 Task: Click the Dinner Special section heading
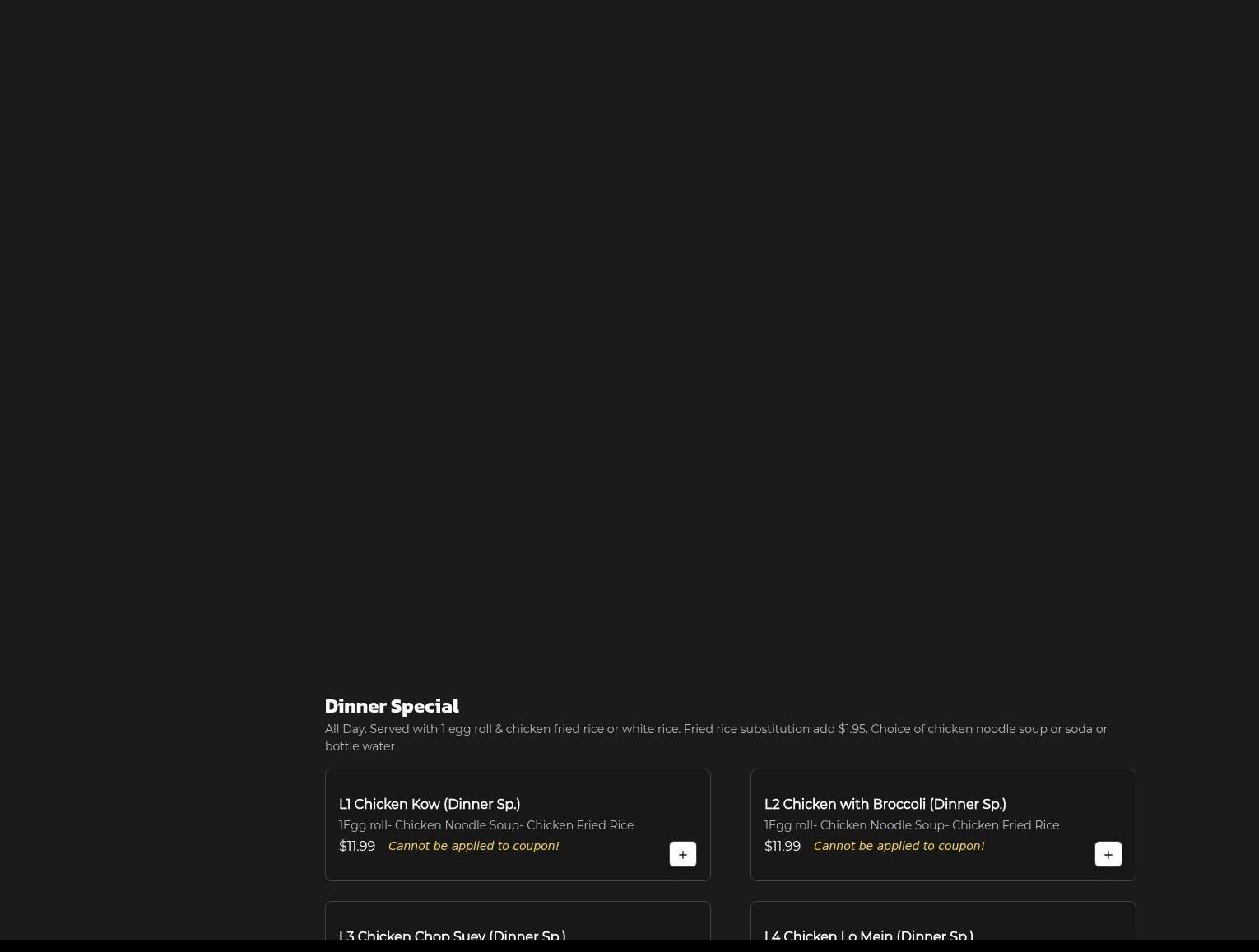pos(392,705)
